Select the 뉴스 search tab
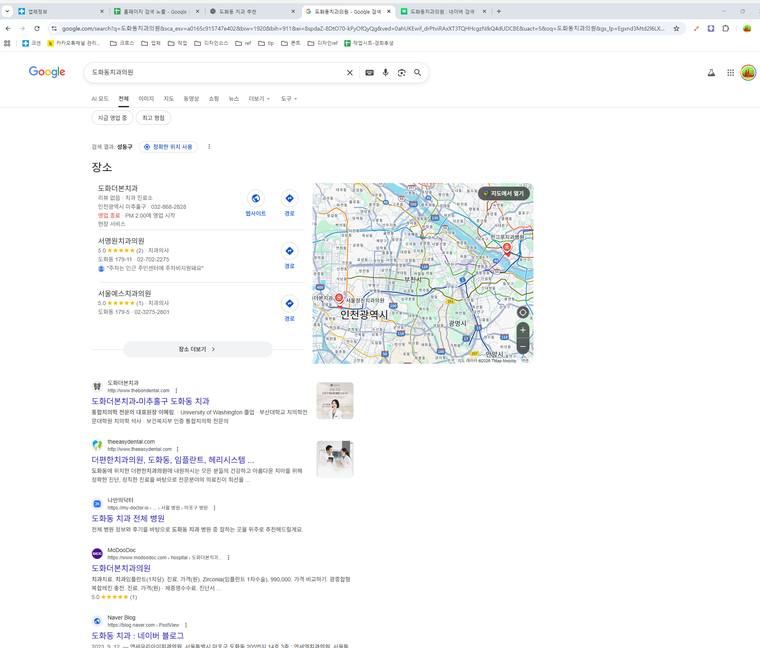This screenshot has height=648, width=760. click(234, 98)
